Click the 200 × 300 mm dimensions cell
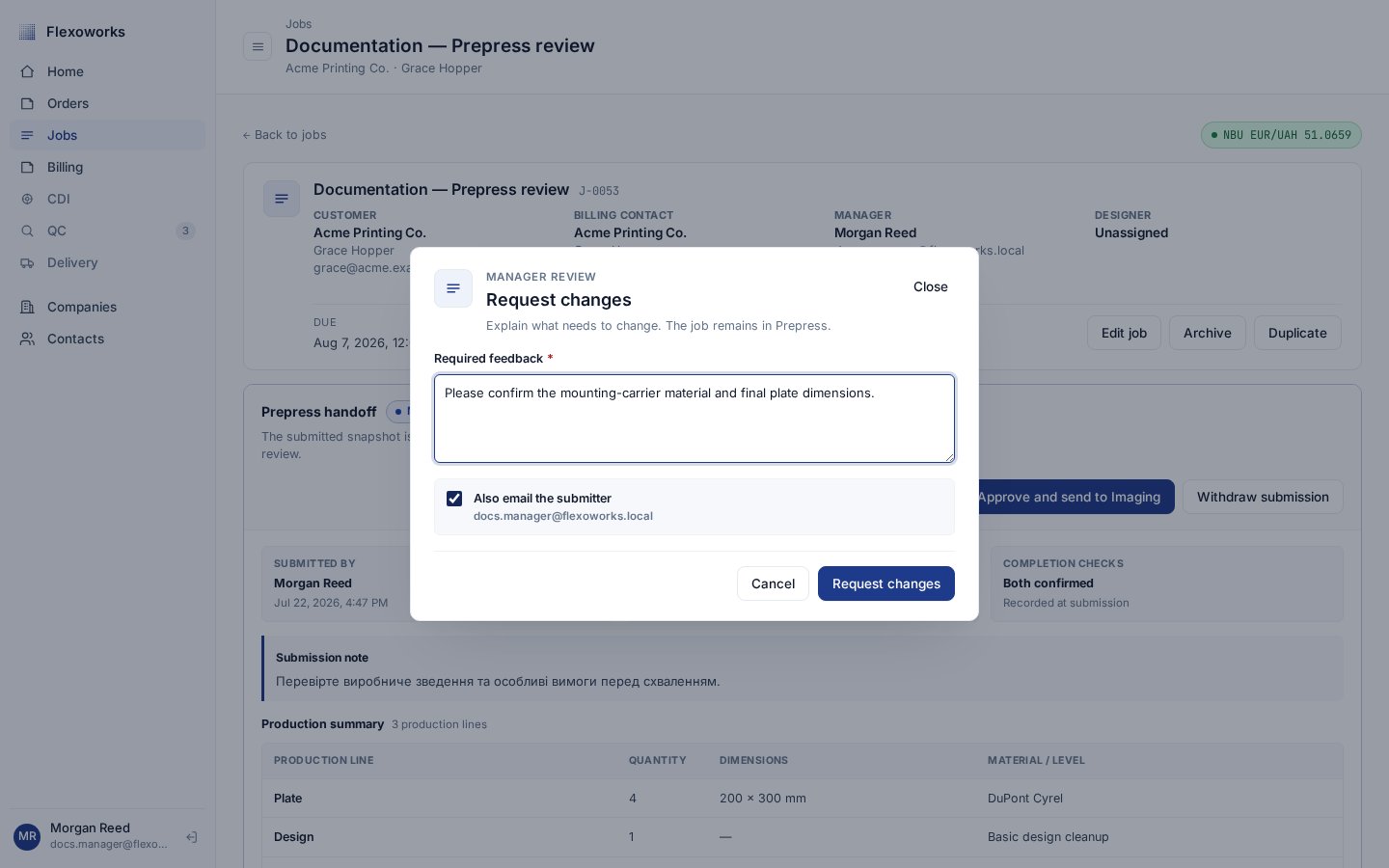 [763, 799]
